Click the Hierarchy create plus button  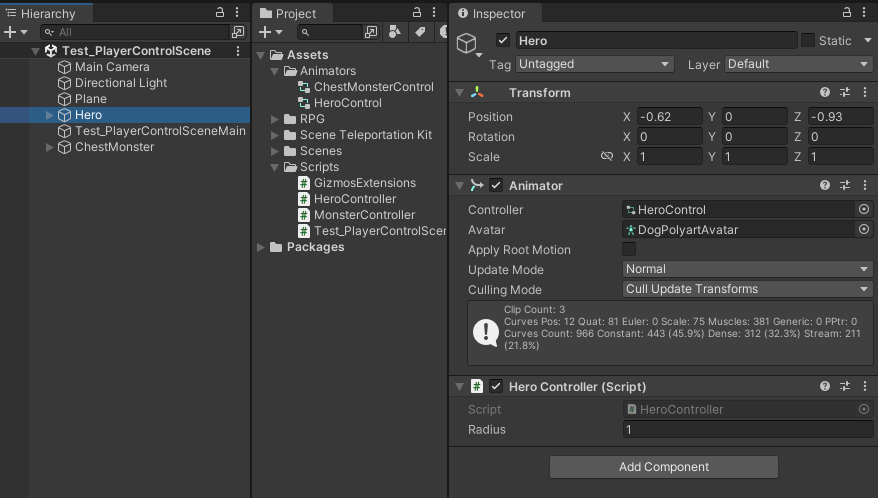(x=10, y=32)
